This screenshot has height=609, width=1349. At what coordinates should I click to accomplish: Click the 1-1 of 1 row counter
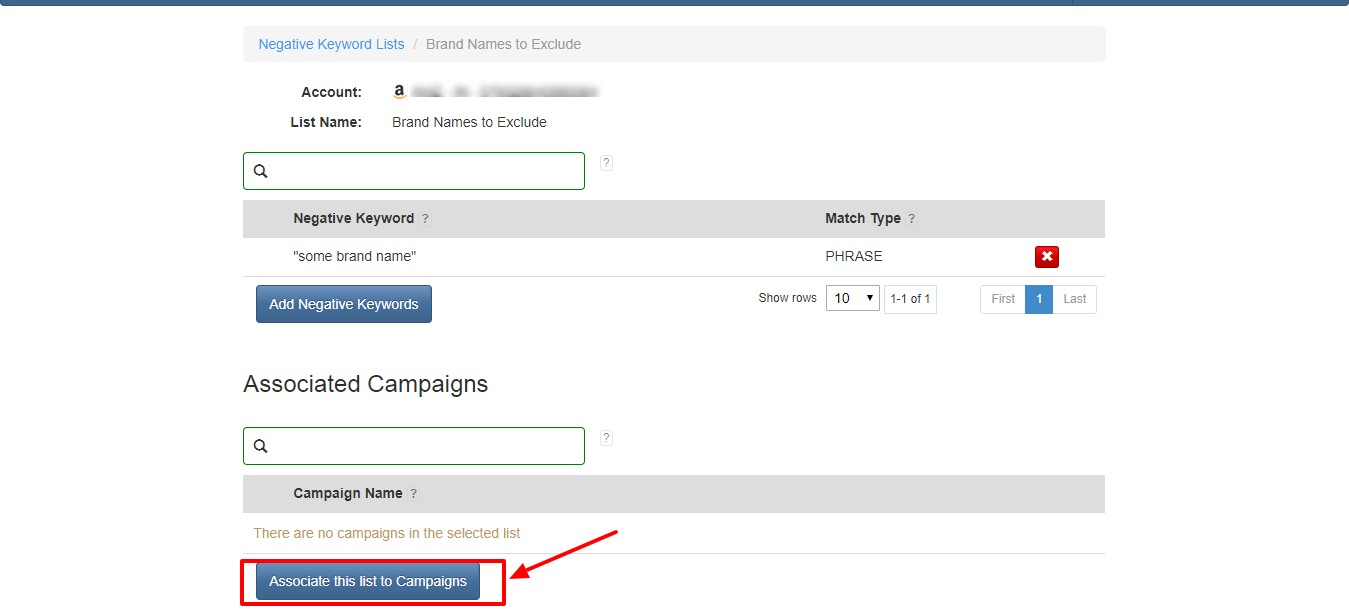click(910, 299)
